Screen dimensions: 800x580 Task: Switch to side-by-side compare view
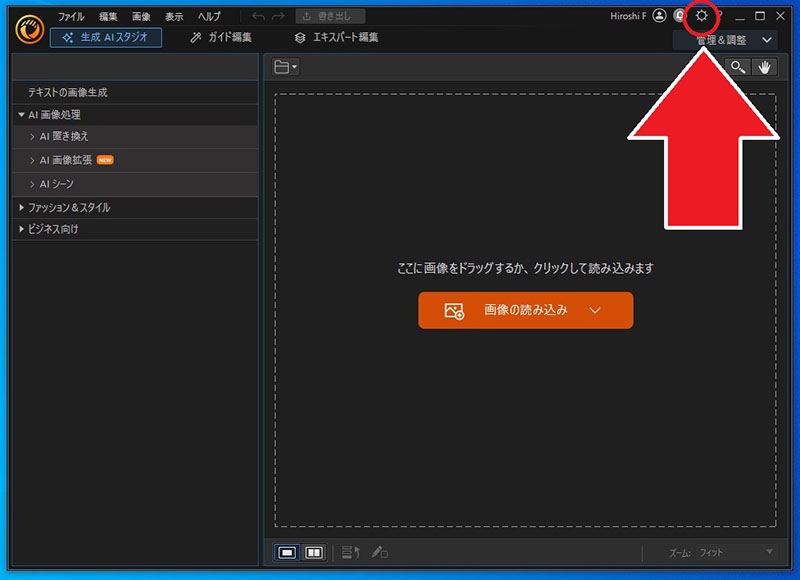coord(314,552)
